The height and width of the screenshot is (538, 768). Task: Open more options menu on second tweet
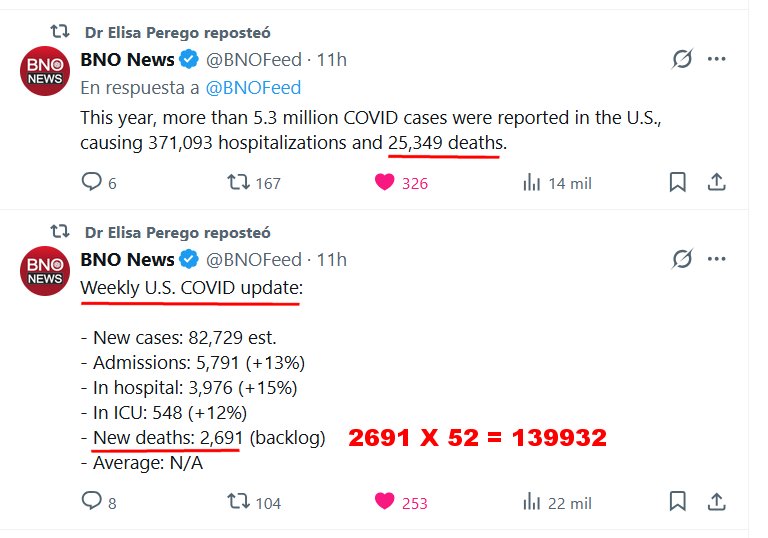click(x=716, y=259)
